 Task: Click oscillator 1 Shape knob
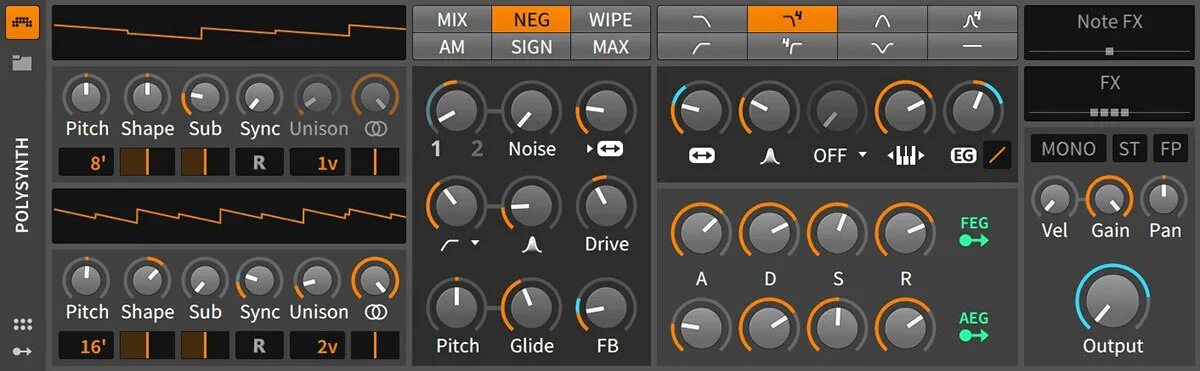coord(147,96)
